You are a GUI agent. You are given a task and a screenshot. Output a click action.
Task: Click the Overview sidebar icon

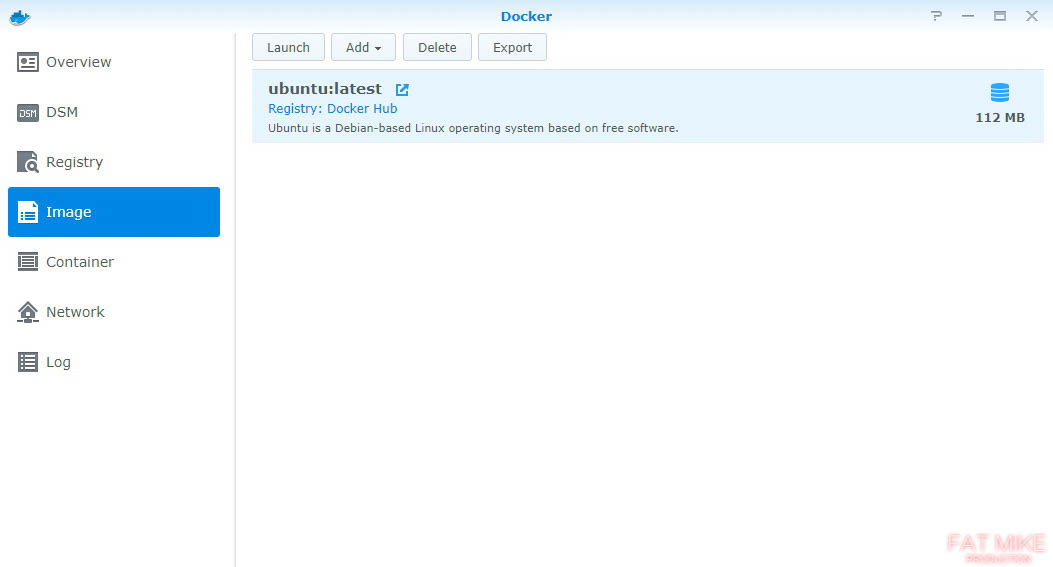tap(28, 62)
